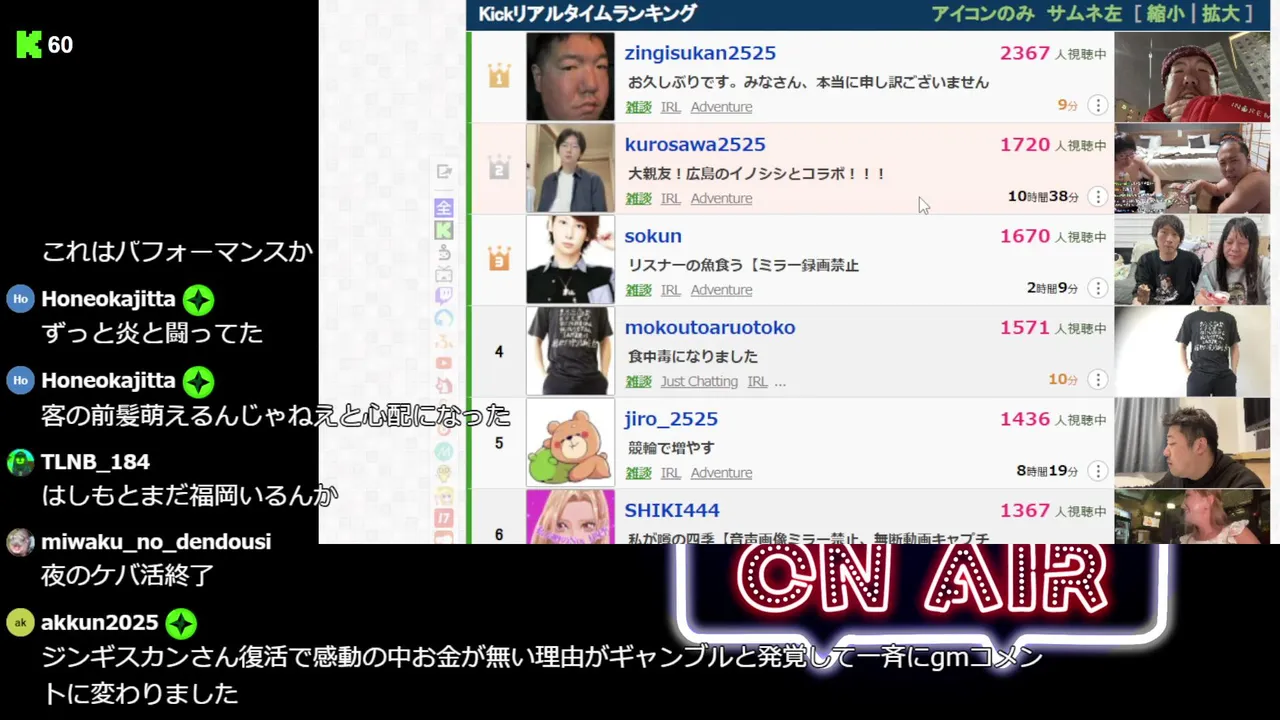The width and height of the screenshot is (1280, 720).
Task: Click the 1720 viewer count
Action: point(1025,145)
